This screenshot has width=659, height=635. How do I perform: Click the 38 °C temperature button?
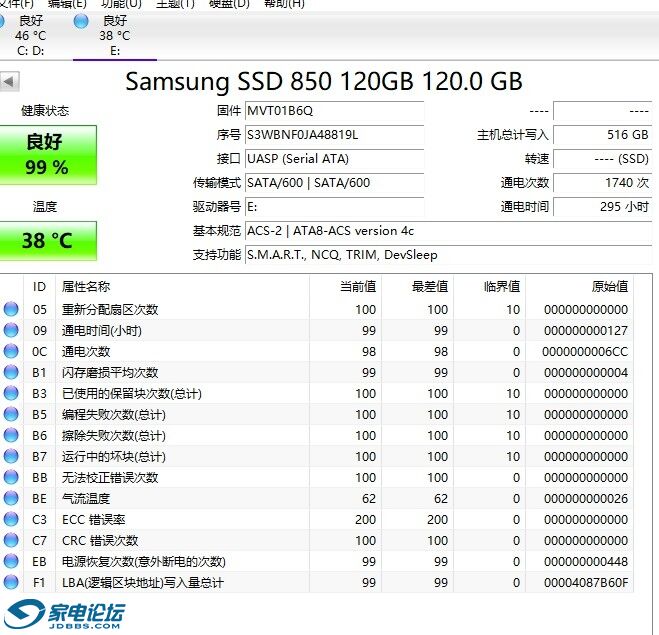[x=47, y=241]
